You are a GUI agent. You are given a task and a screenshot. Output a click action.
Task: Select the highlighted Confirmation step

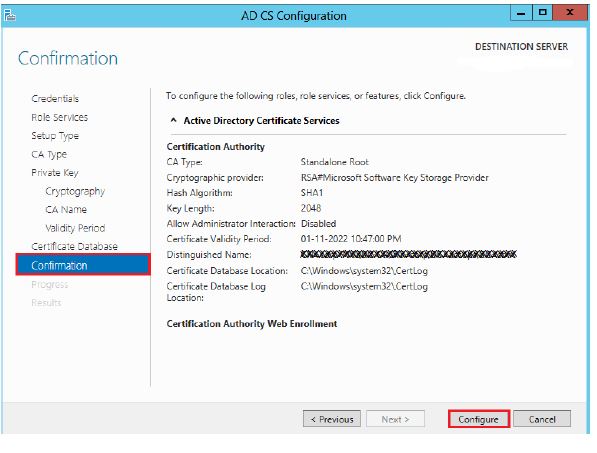click(x=83, y=265)
